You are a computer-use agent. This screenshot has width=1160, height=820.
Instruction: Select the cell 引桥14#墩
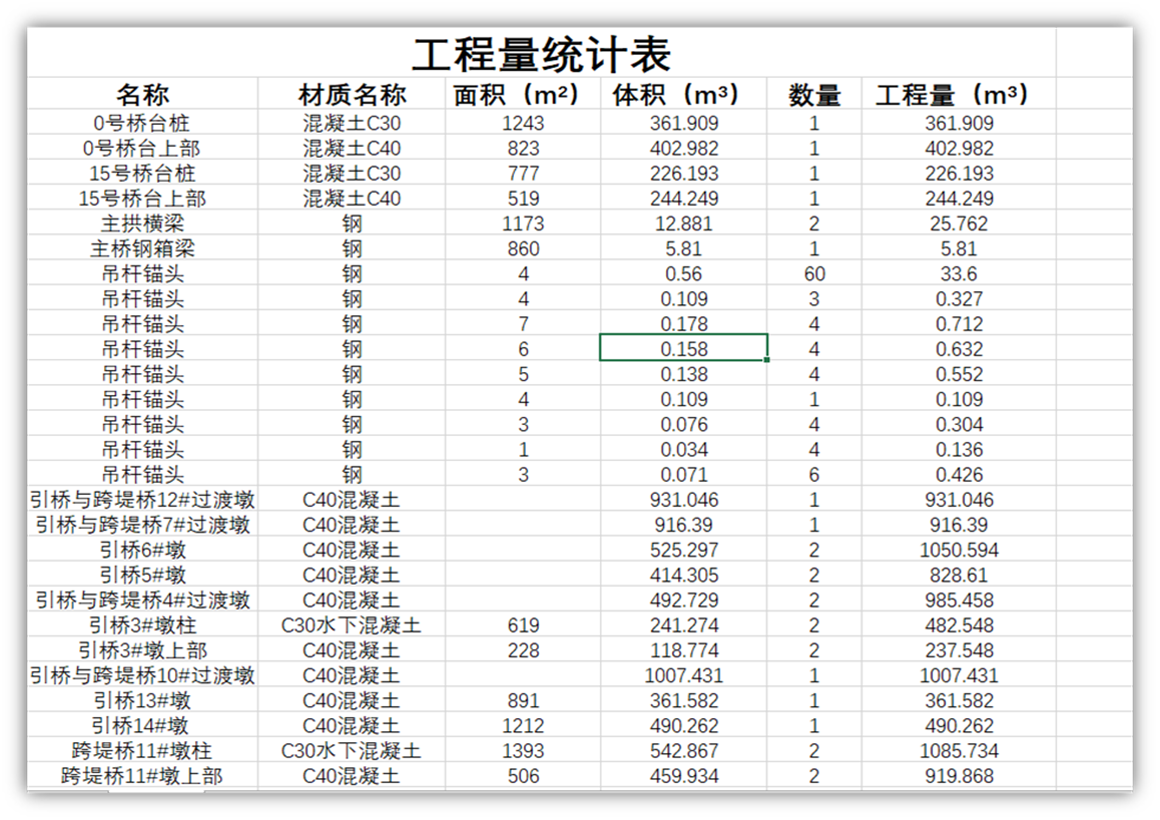pos(143,726)
